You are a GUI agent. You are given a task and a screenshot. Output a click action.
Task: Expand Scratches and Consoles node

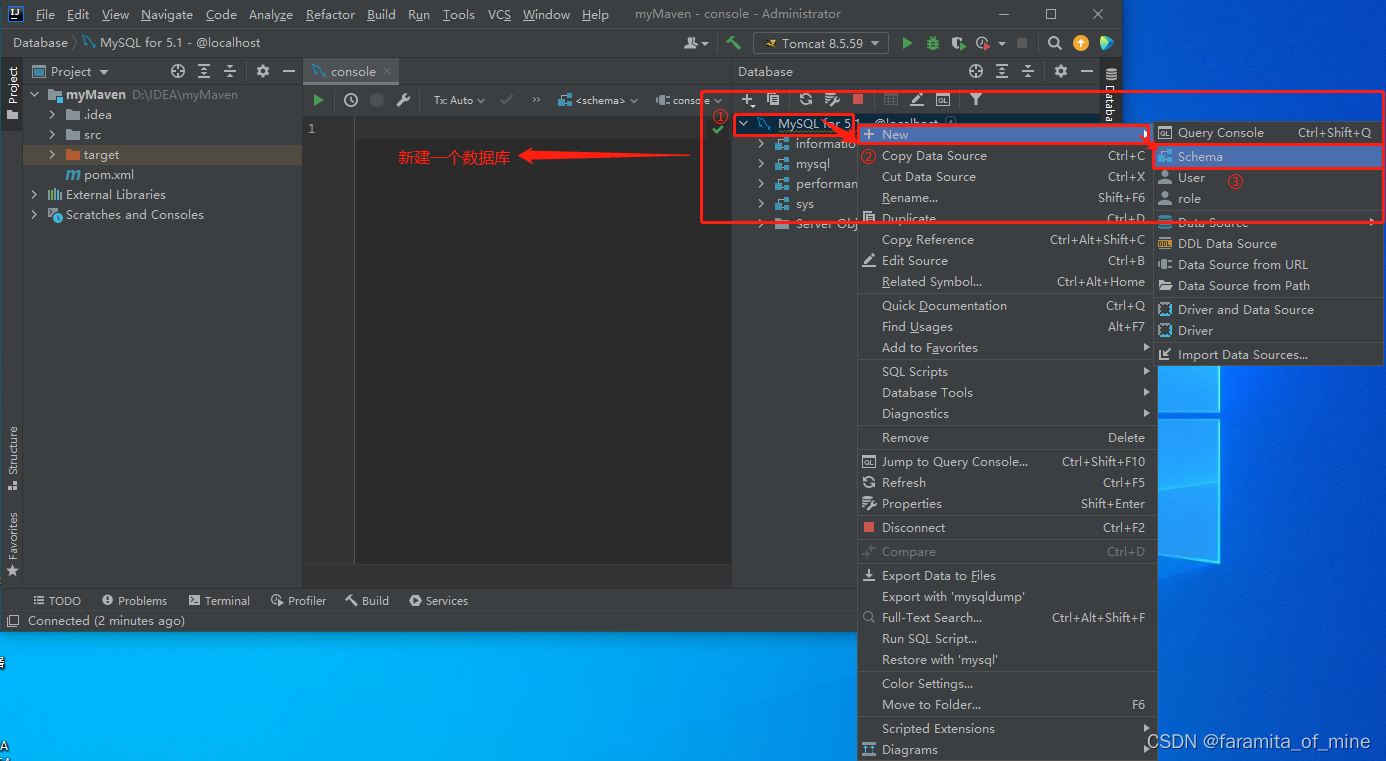coord(35,215)
